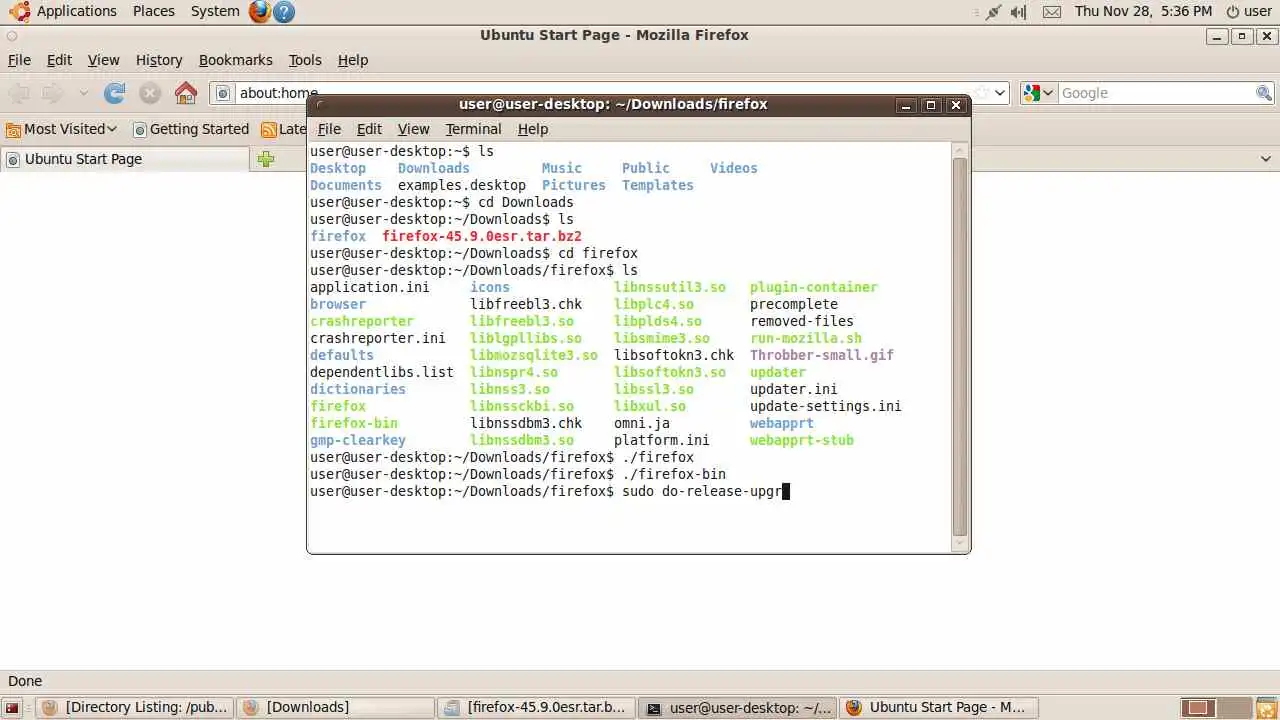The image size is (1280, 720).
Task: Open the Places menu in top panel
Action: [154, 11]
